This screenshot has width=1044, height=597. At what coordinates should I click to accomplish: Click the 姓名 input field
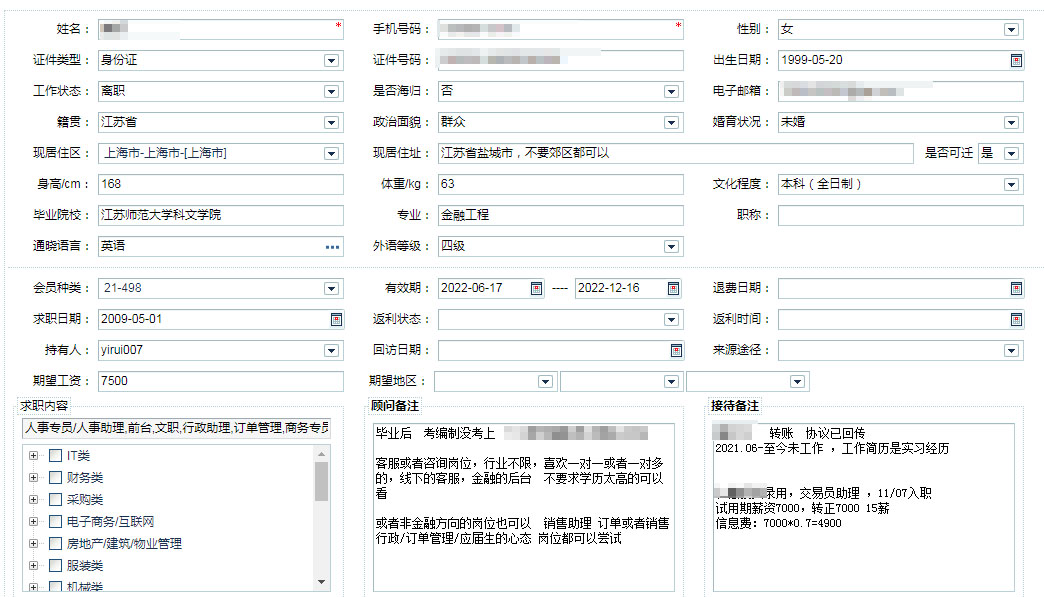[220, 29]
